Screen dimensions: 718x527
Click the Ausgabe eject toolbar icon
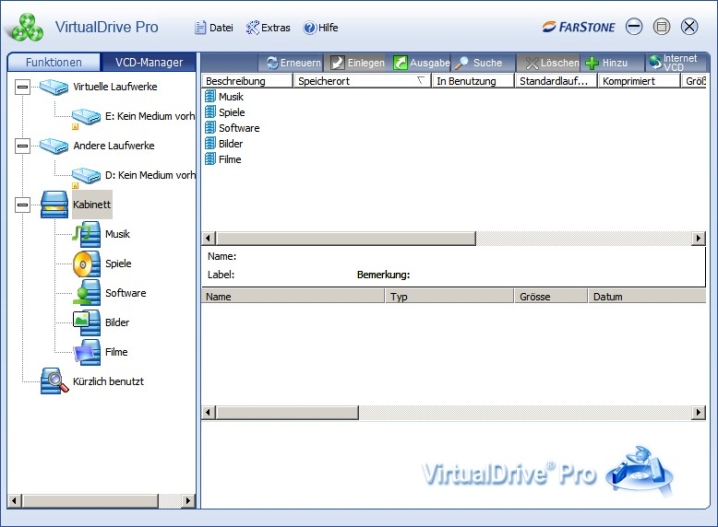401,63
